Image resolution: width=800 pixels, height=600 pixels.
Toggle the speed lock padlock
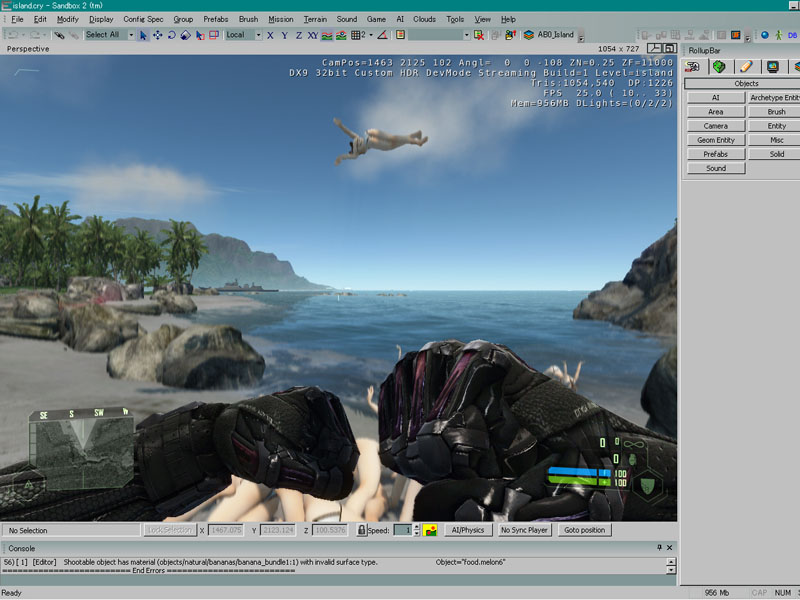362,530
